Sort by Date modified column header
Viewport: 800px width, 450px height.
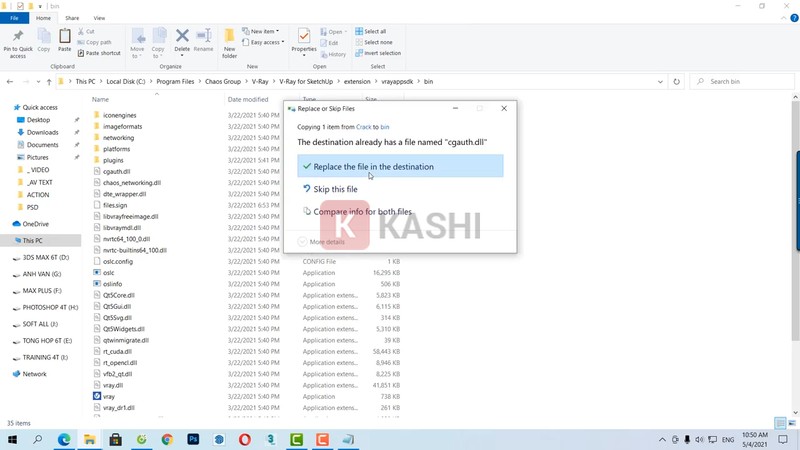[248, 99]
